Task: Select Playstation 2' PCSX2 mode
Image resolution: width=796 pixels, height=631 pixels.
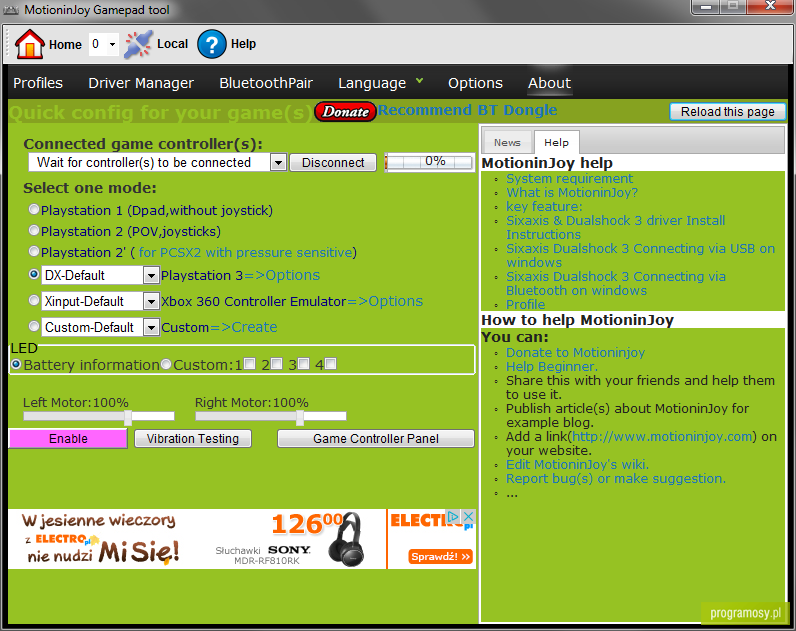Action: (x=34, y=251)
